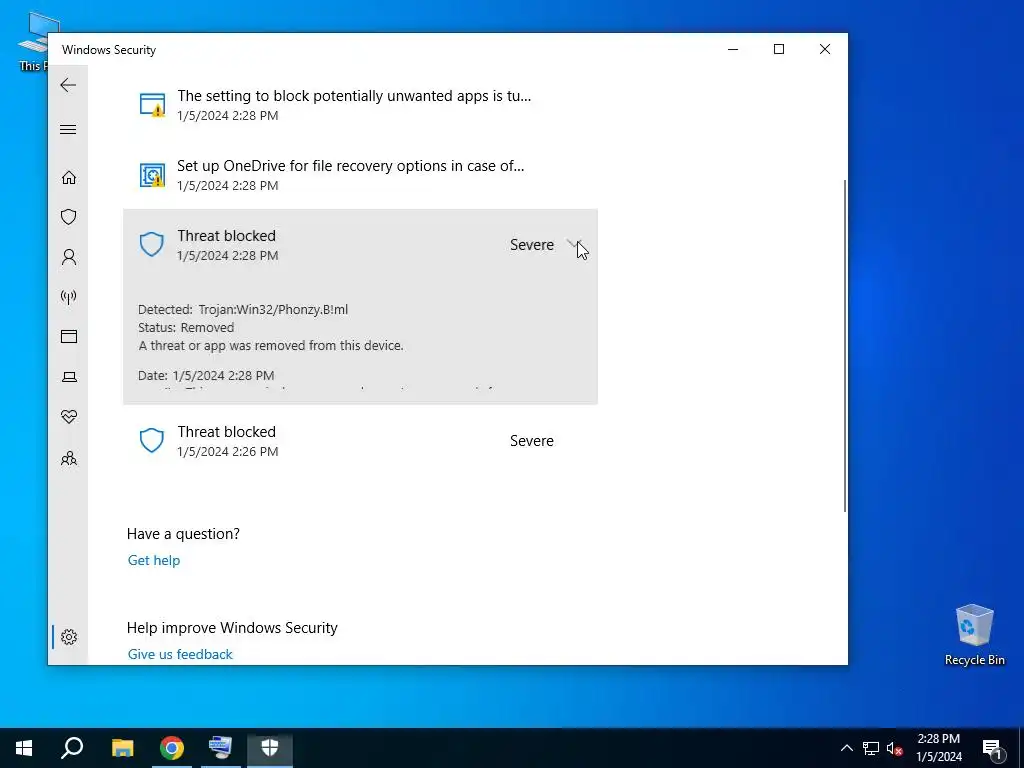Viewport: 1024px width, 768px height.
Task: Open taskbar Search
Action: pos(72,748)
